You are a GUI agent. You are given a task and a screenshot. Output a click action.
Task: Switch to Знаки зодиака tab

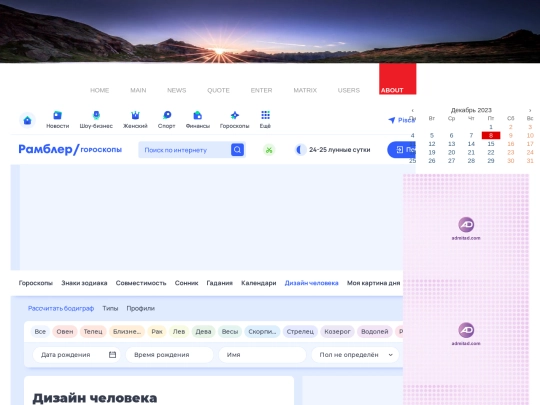(84, 283)
